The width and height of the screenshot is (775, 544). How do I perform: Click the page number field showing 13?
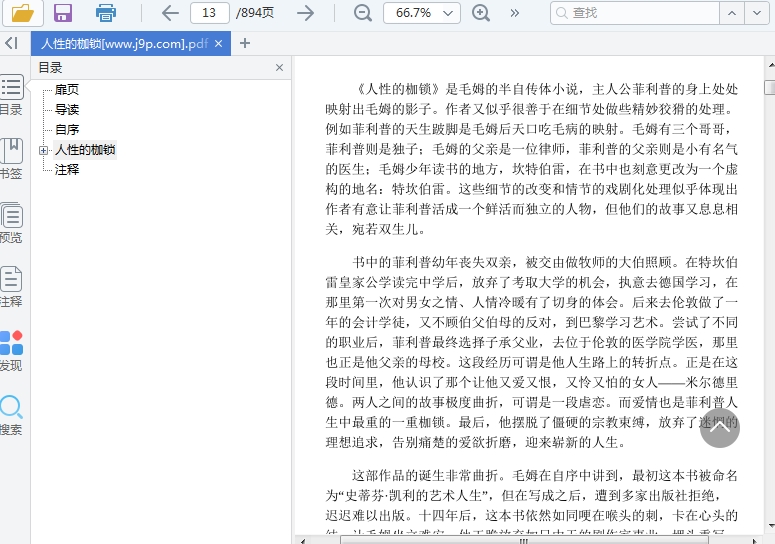tap(210, 13)
